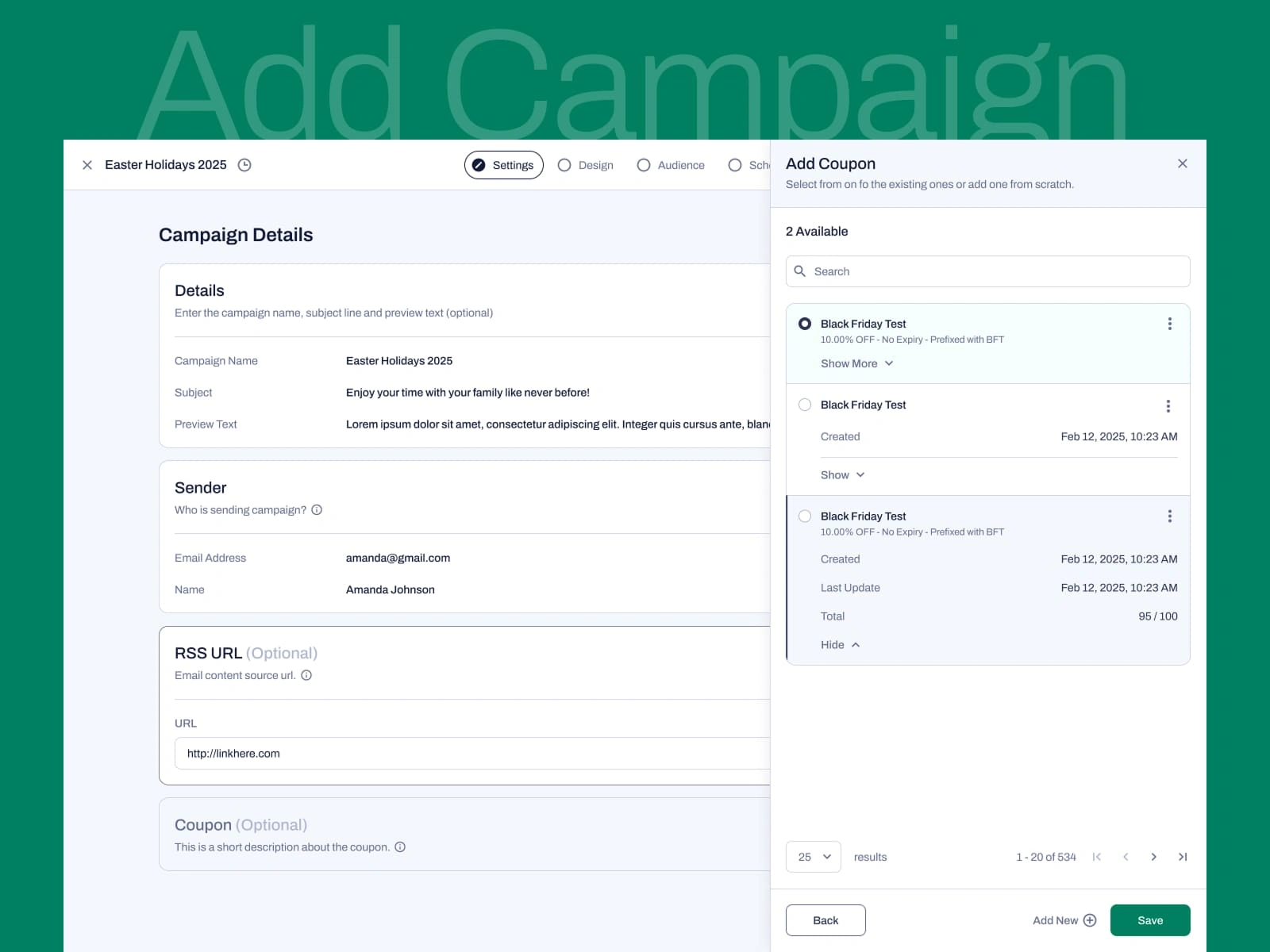This screenshot has height=952, width=1270.
Task: Select the first Black Friday Test coupon radio
Action: 805,324
